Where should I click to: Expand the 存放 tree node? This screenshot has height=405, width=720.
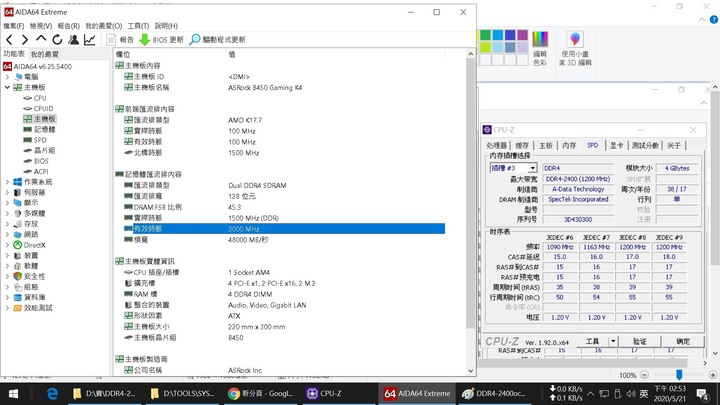7,224
